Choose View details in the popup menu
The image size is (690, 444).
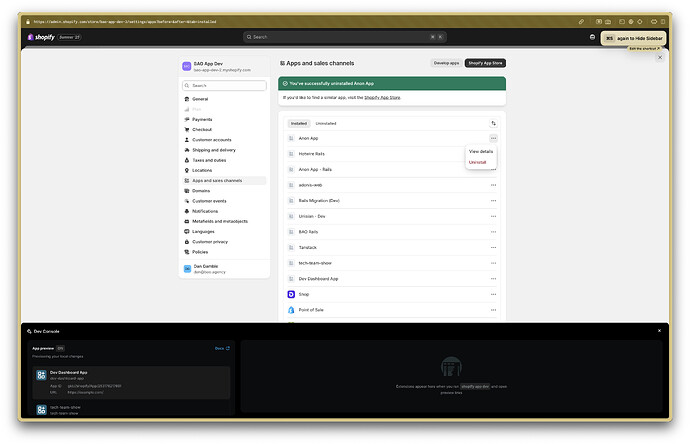coord(481,151)
